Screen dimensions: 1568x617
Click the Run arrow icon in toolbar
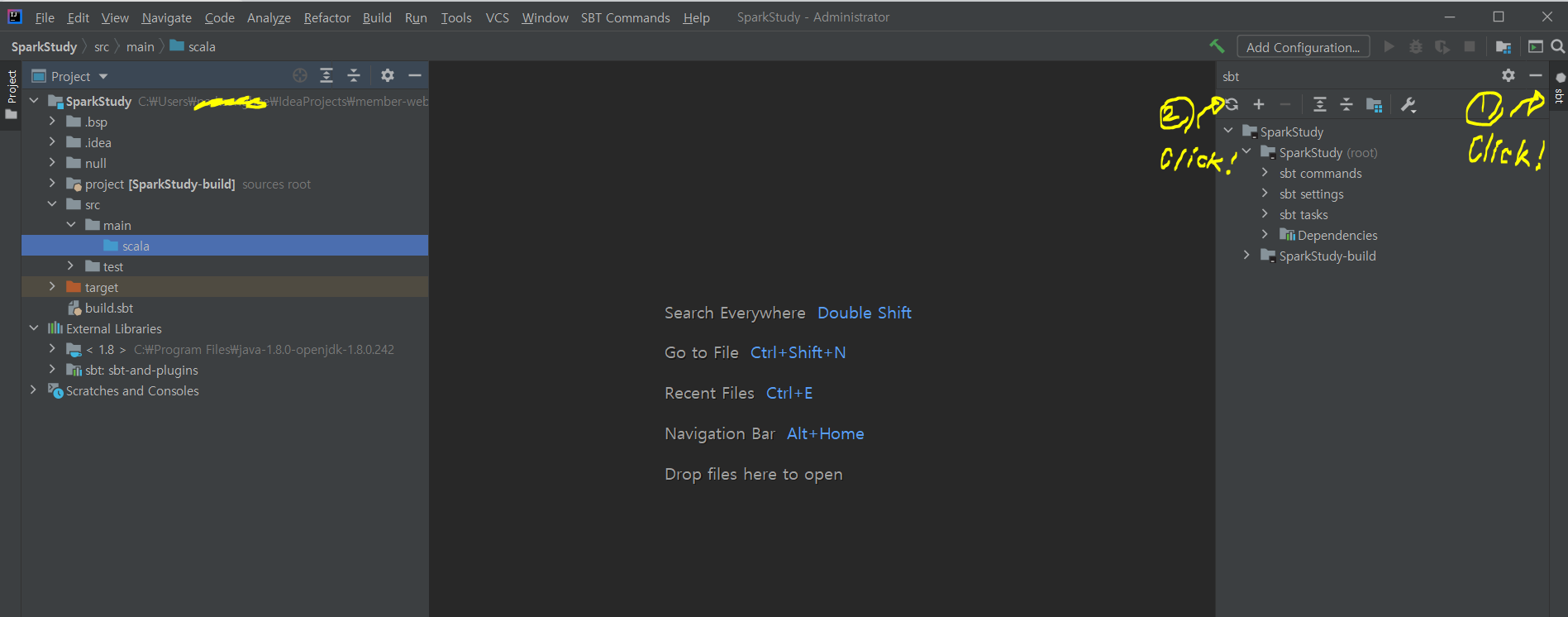click(x=1389, y=46)
